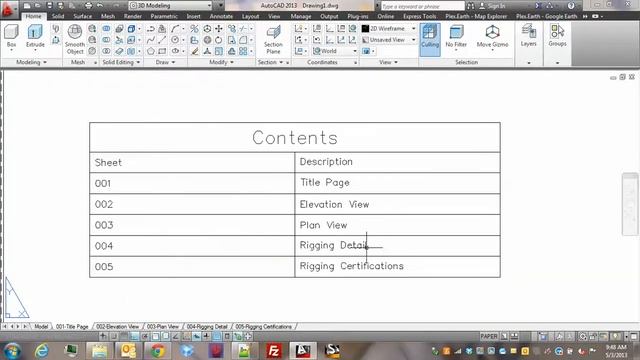Screen dimensions: 640x360
Task: Switch to 004-Rigging Detail layout tab
Action: [x=207, y=327]
